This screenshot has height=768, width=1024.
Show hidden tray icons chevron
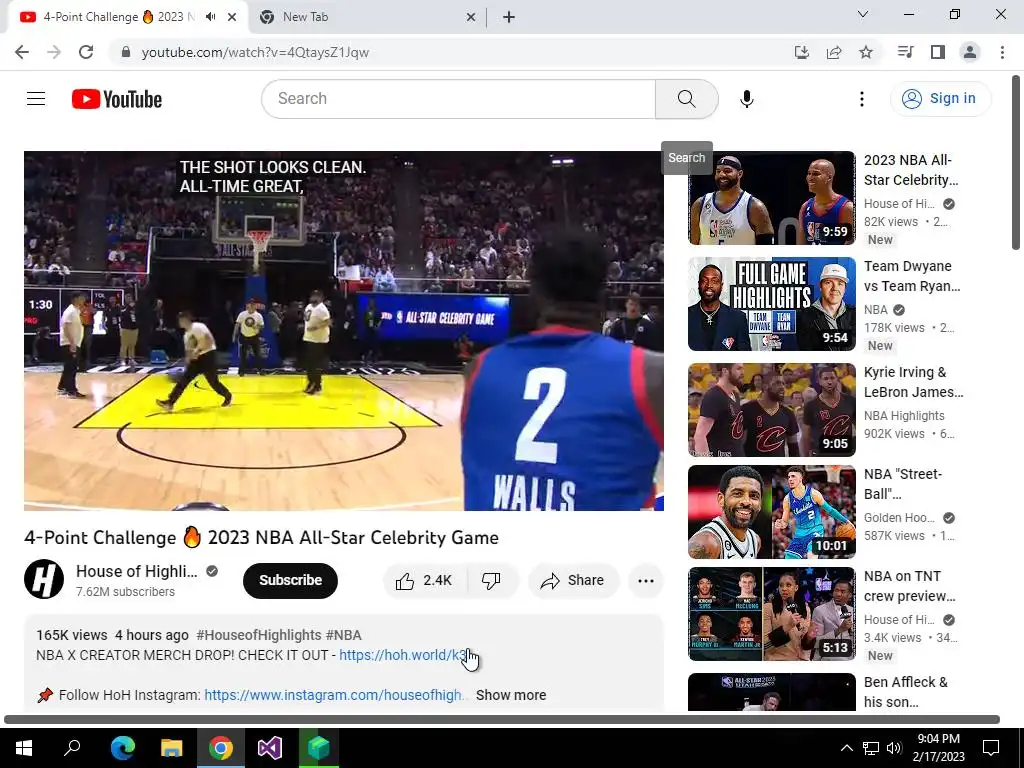pos(846,748)
